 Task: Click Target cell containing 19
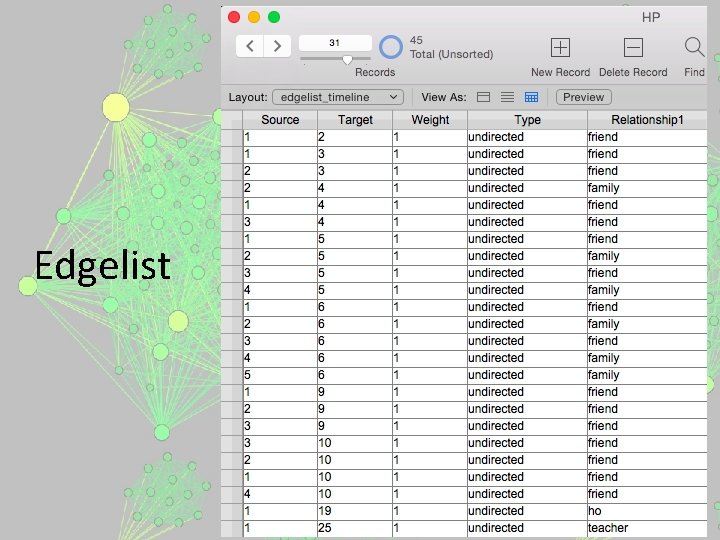[355, 511]
